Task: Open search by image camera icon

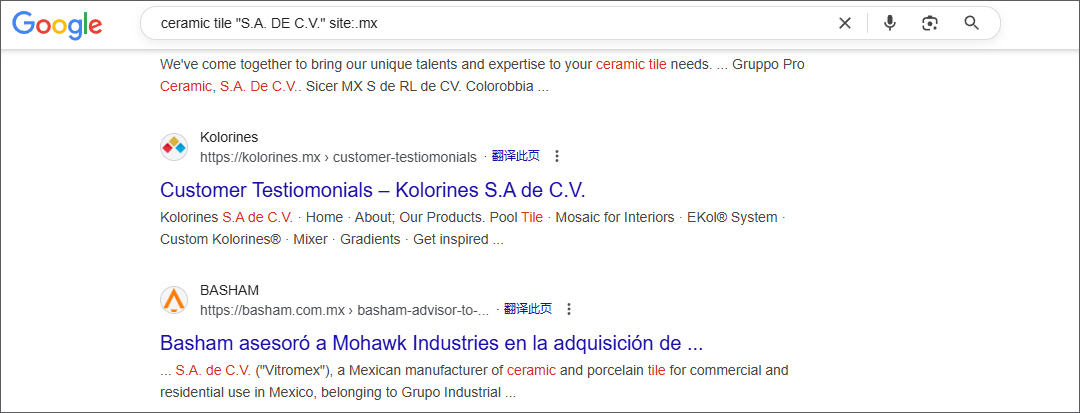Action: point(930,23)
